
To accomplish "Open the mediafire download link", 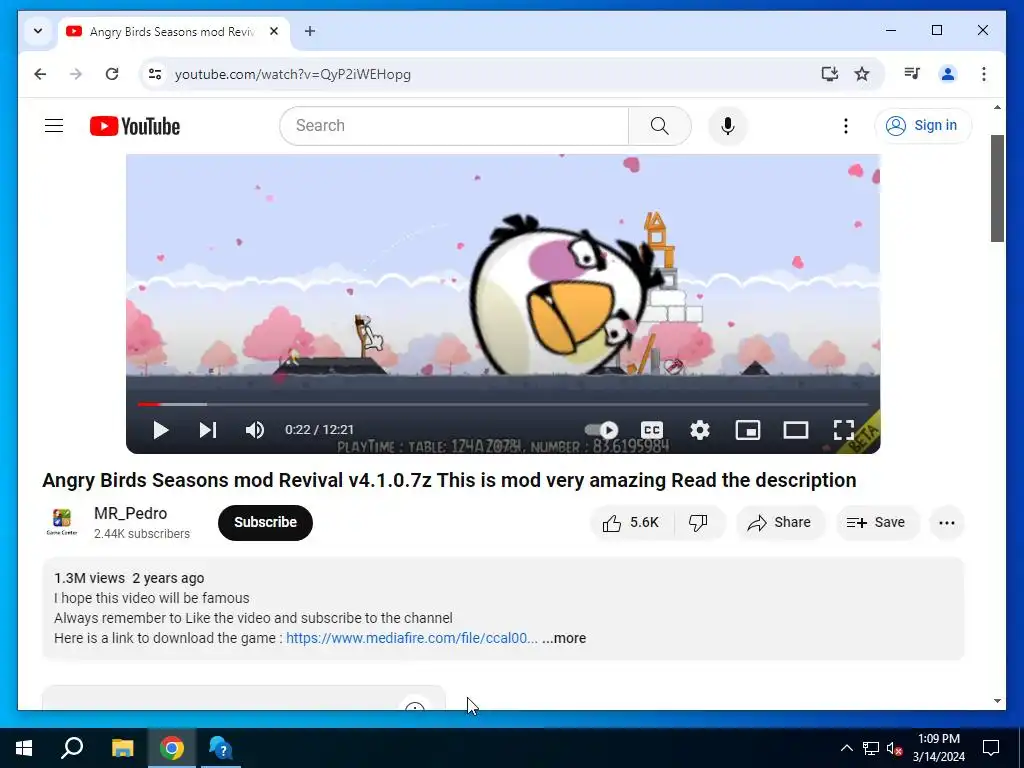I will [411, 638].
